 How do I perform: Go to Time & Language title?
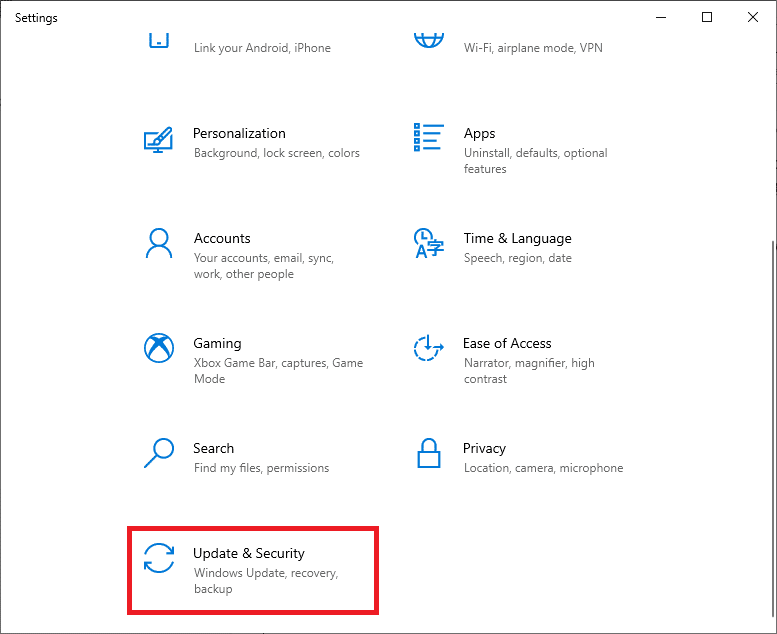pyautogui.click(x=517, y=238)
